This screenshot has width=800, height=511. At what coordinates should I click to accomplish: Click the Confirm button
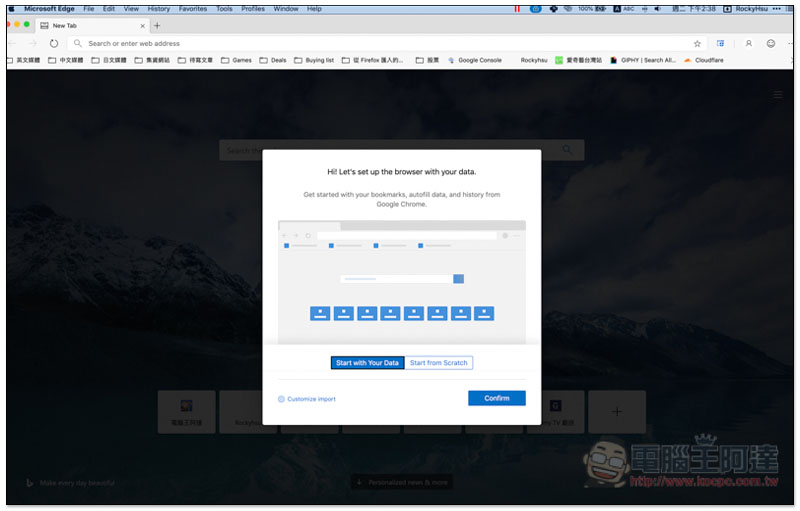(496, 398)
